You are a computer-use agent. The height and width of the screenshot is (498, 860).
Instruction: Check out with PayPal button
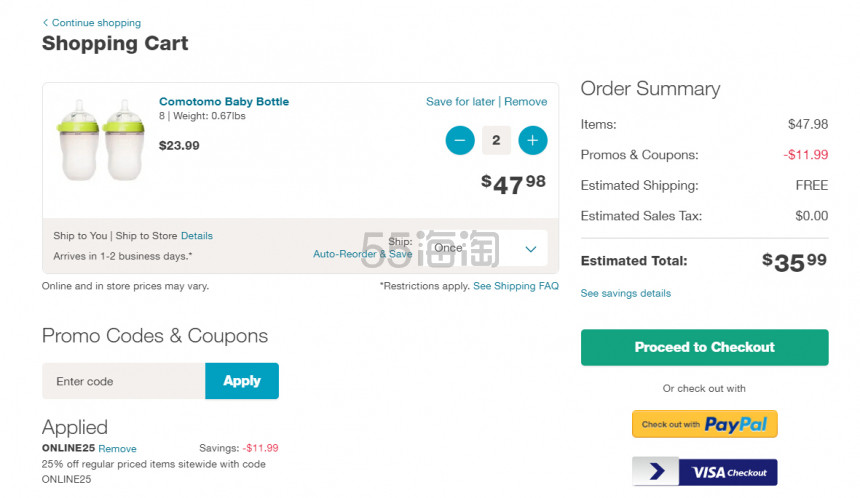coord(705,424)
